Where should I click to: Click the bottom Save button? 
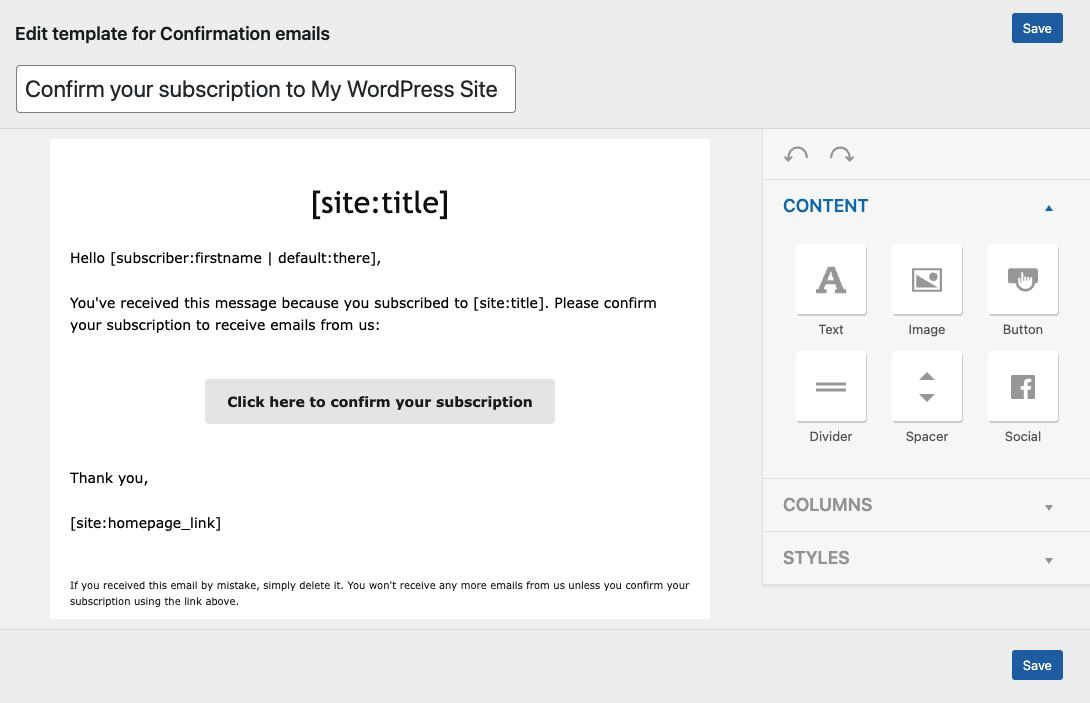1037,665
